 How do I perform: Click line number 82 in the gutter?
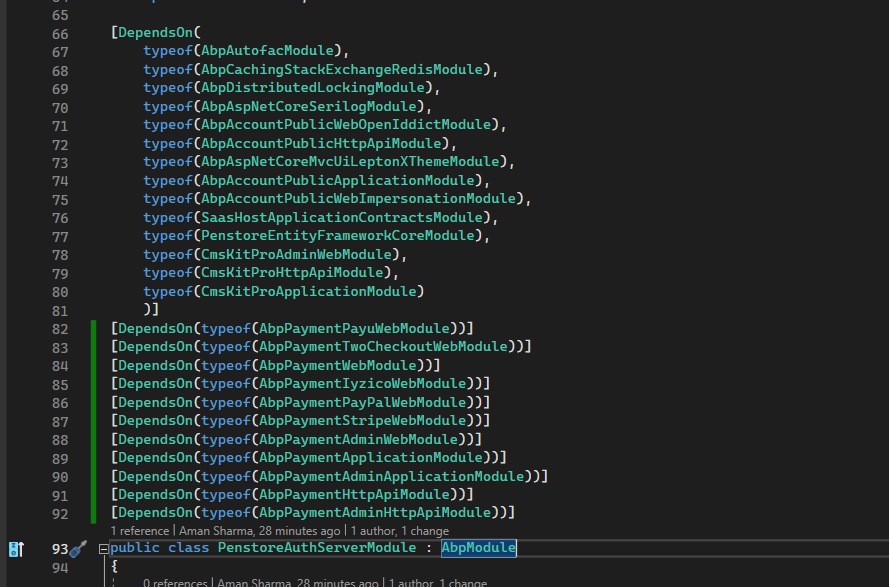(59, 329)
